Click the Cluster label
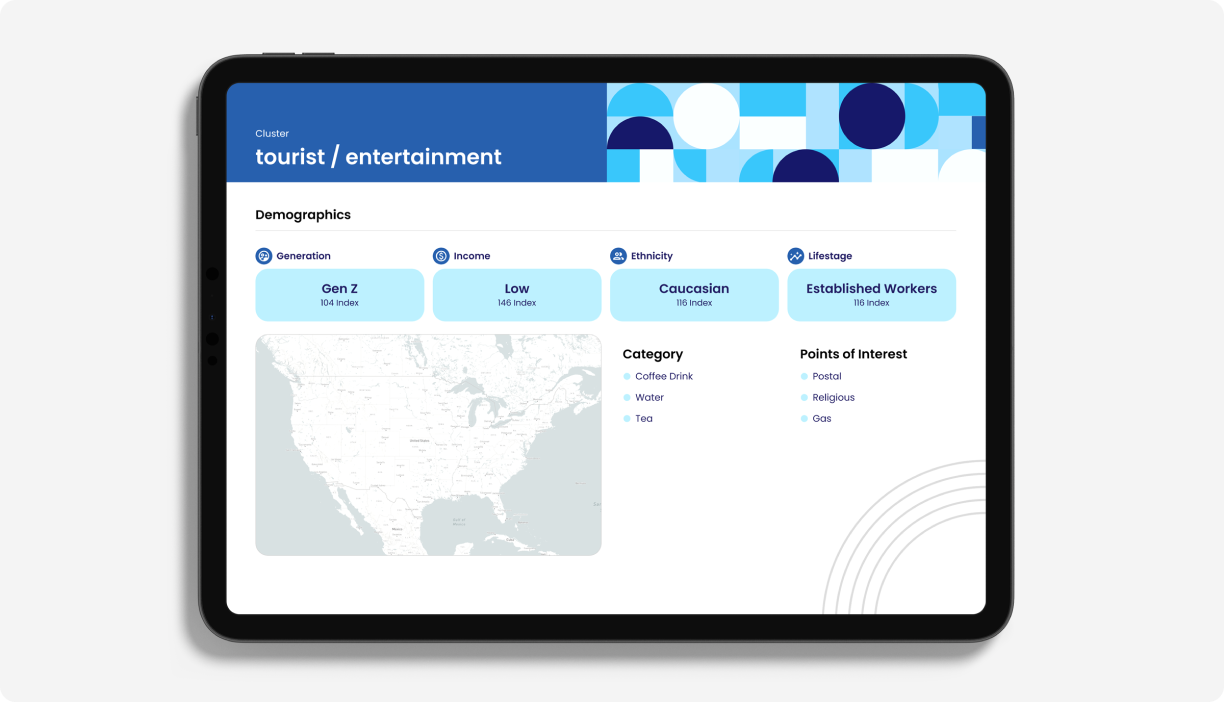The height and width of the screenshot is (702, 1224). 272,133
